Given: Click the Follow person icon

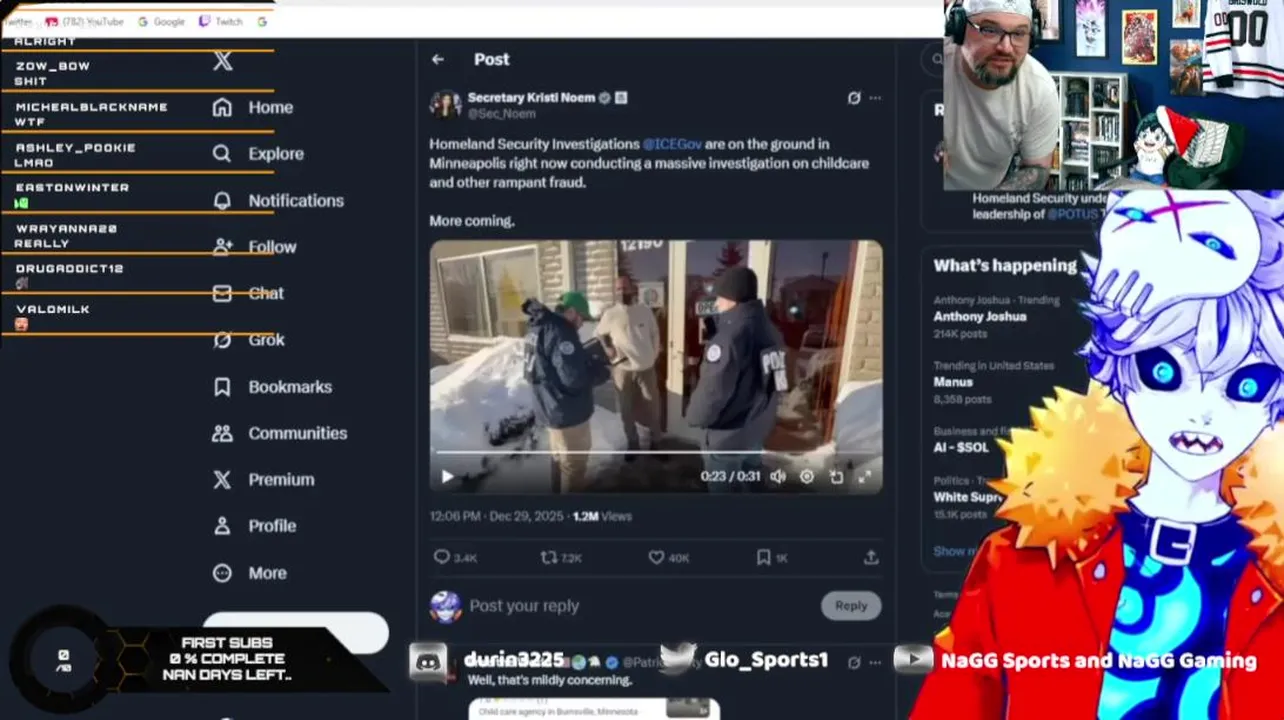Looking at the screenshot, I should pos(222,247).
